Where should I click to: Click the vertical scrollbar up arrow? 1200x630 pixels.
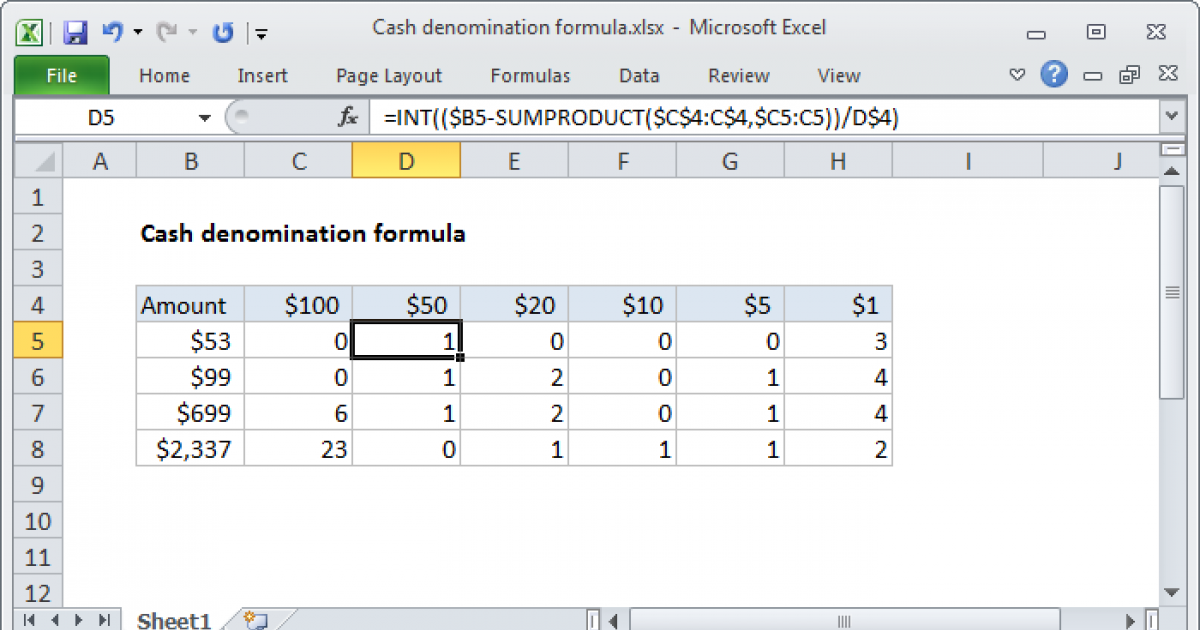coord(1171,172)
